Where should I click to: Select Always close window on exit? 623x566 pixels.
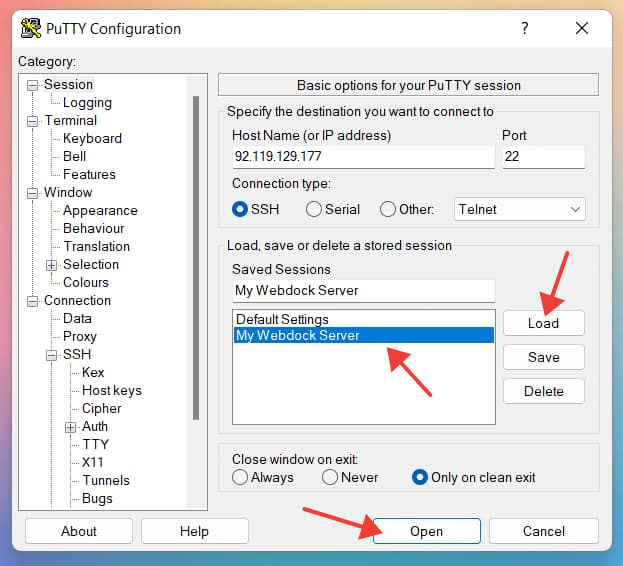(240, 477)
